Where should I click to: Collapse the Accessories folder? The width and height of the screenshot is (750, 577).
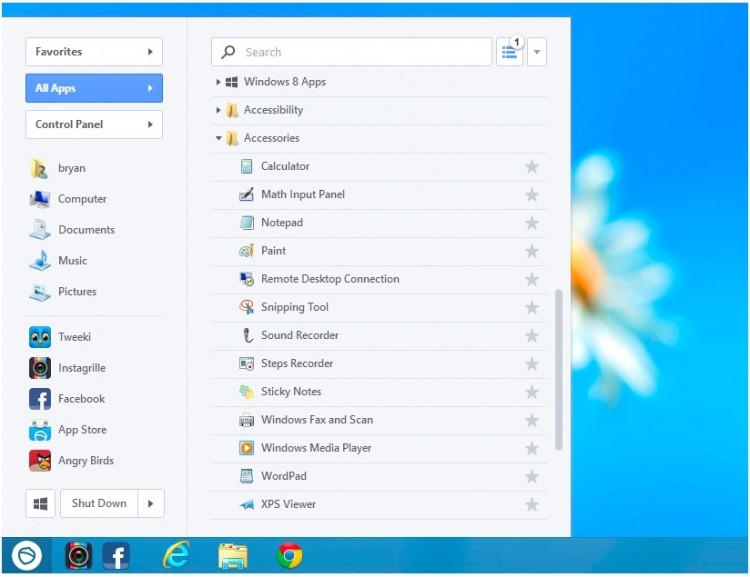219,138
